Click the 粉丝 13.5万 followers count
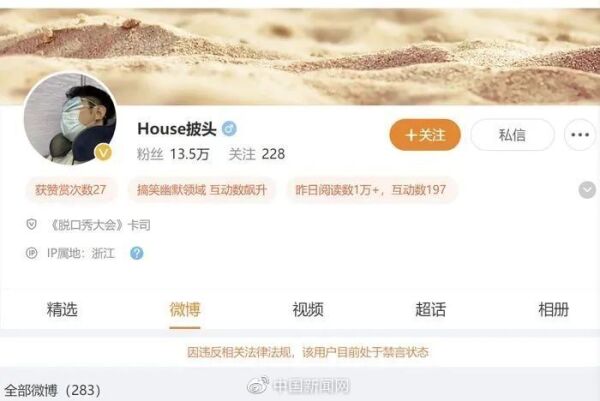 (x=173, y=154)
